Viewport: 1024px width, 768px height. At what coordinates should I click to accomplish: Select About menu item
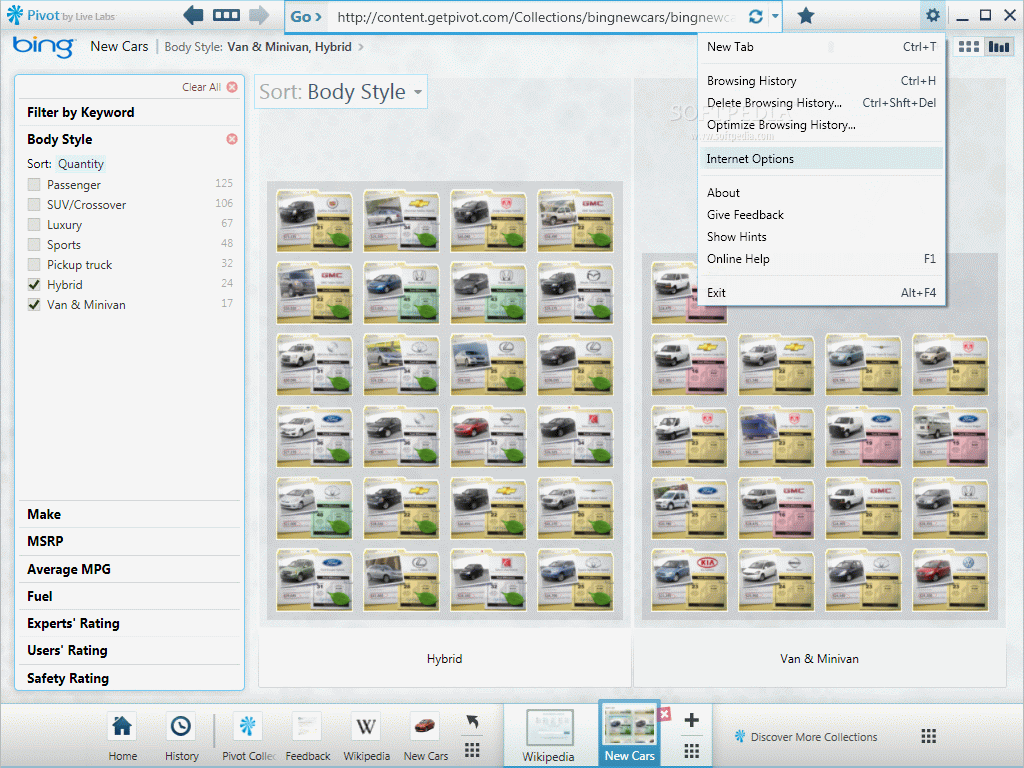(x=822, y=193)
